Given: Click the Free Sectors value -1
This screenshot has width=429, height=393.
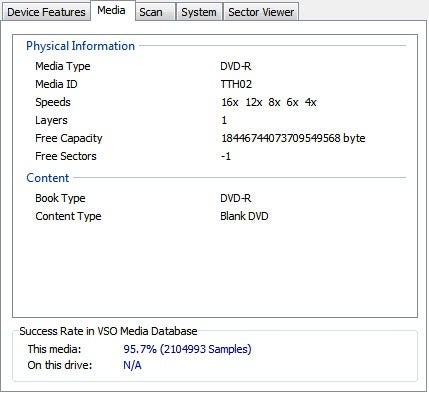Looking at the screenshot, I should (x=226, y=156).
